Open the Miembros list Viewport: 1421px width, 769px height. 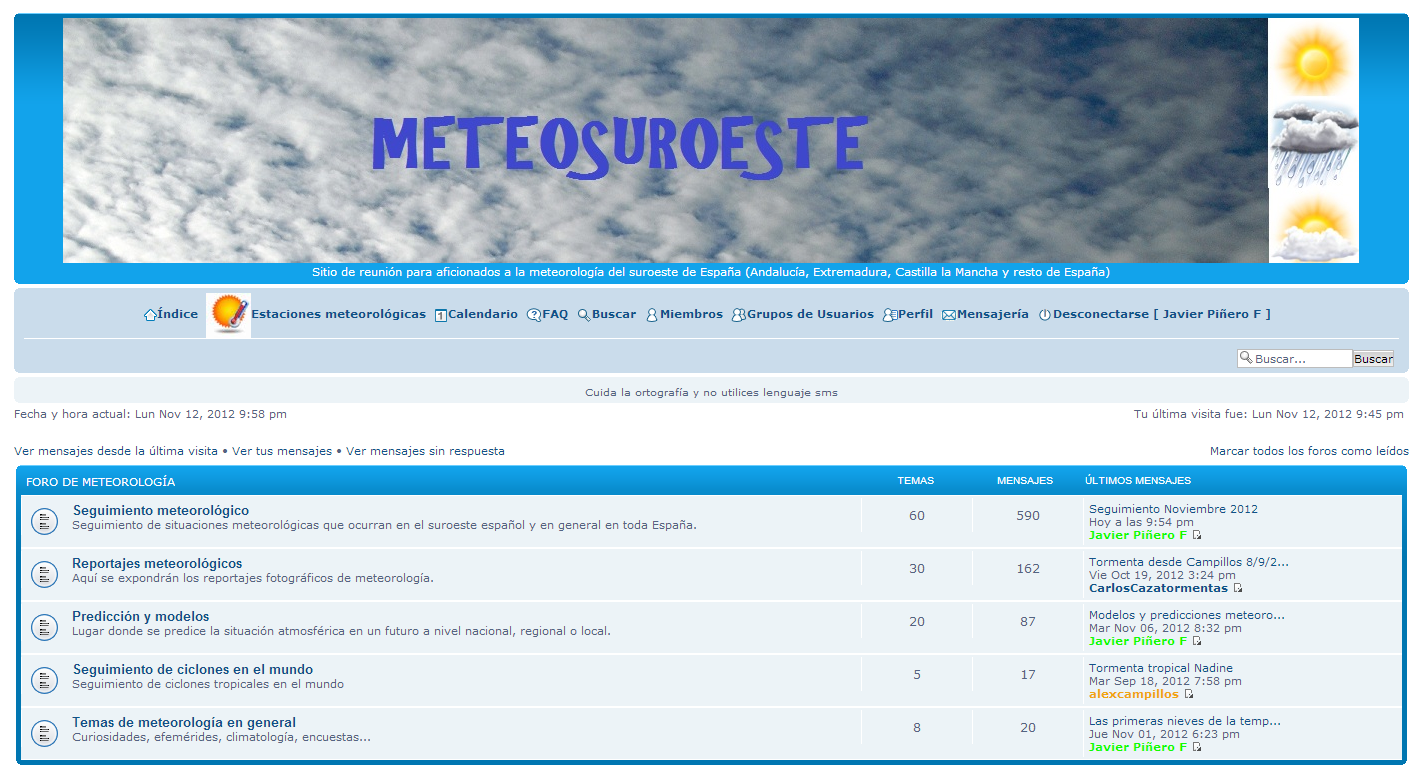[x=691, y=314]
